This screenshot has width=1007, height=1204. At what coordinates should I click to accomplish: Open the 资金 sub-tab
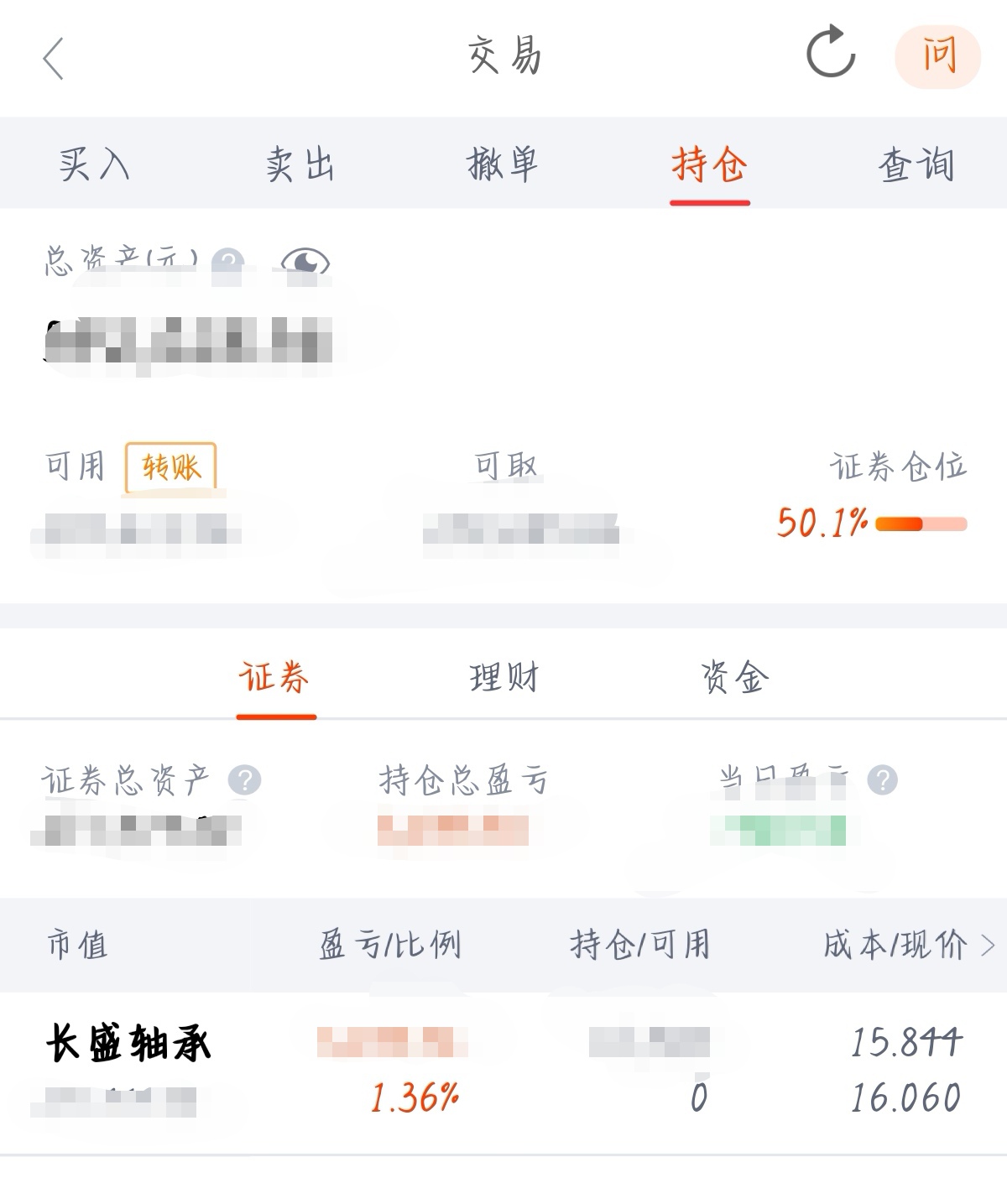(734, 677)
